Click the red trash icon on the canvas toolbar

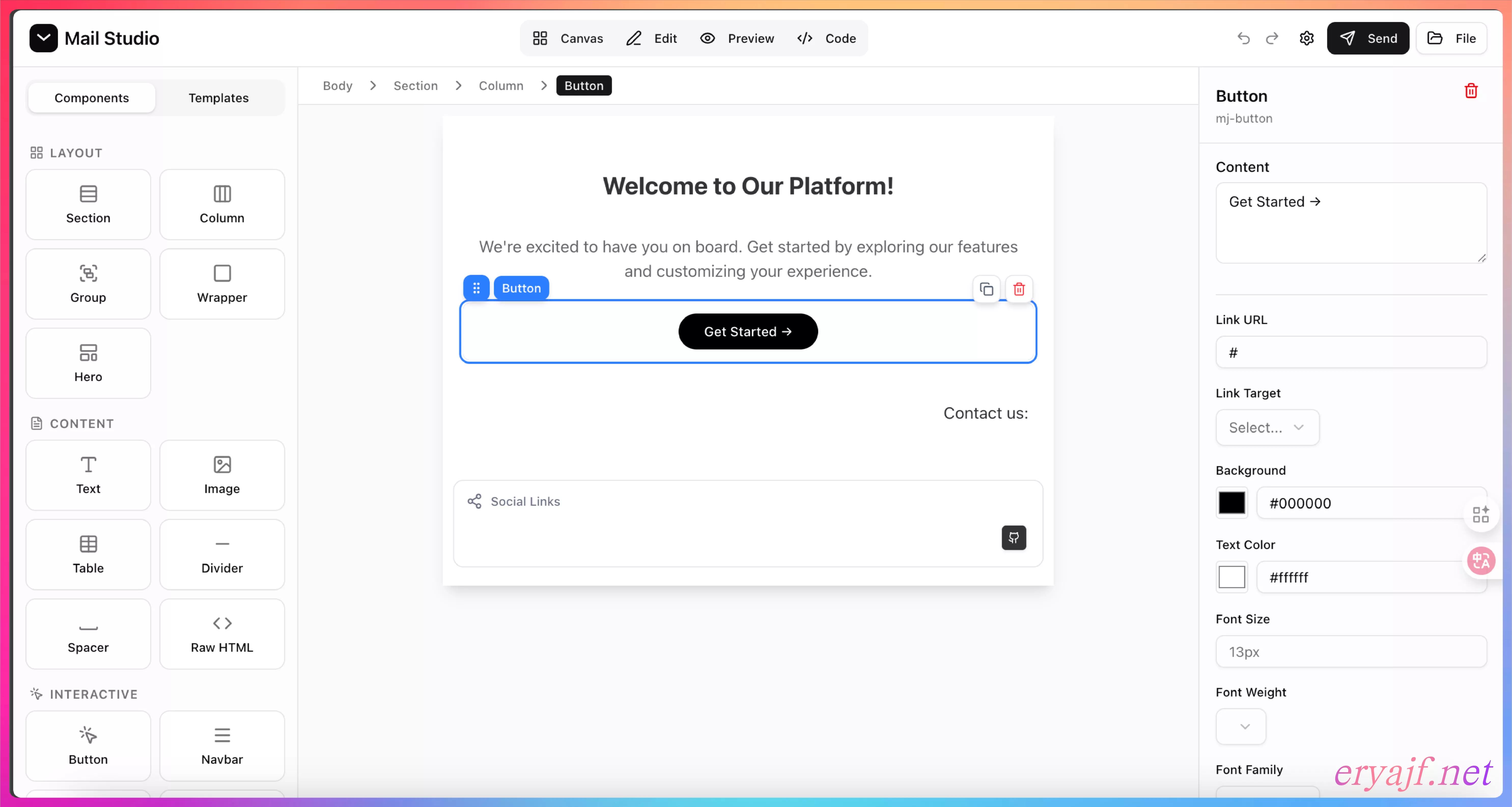coord(1019,289)
